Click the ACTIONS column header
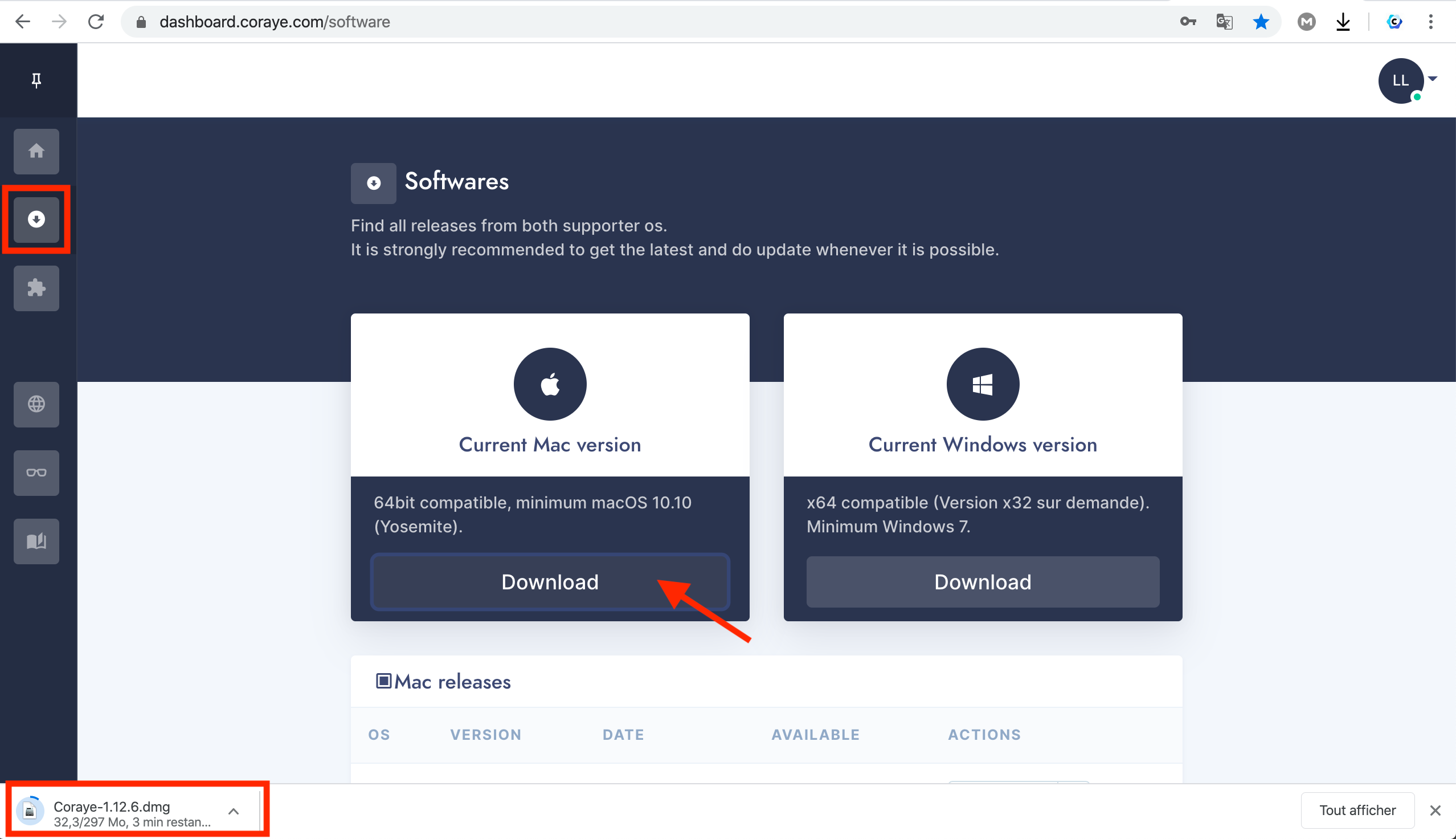This screenshot has height=839, width=1456. 984,735
